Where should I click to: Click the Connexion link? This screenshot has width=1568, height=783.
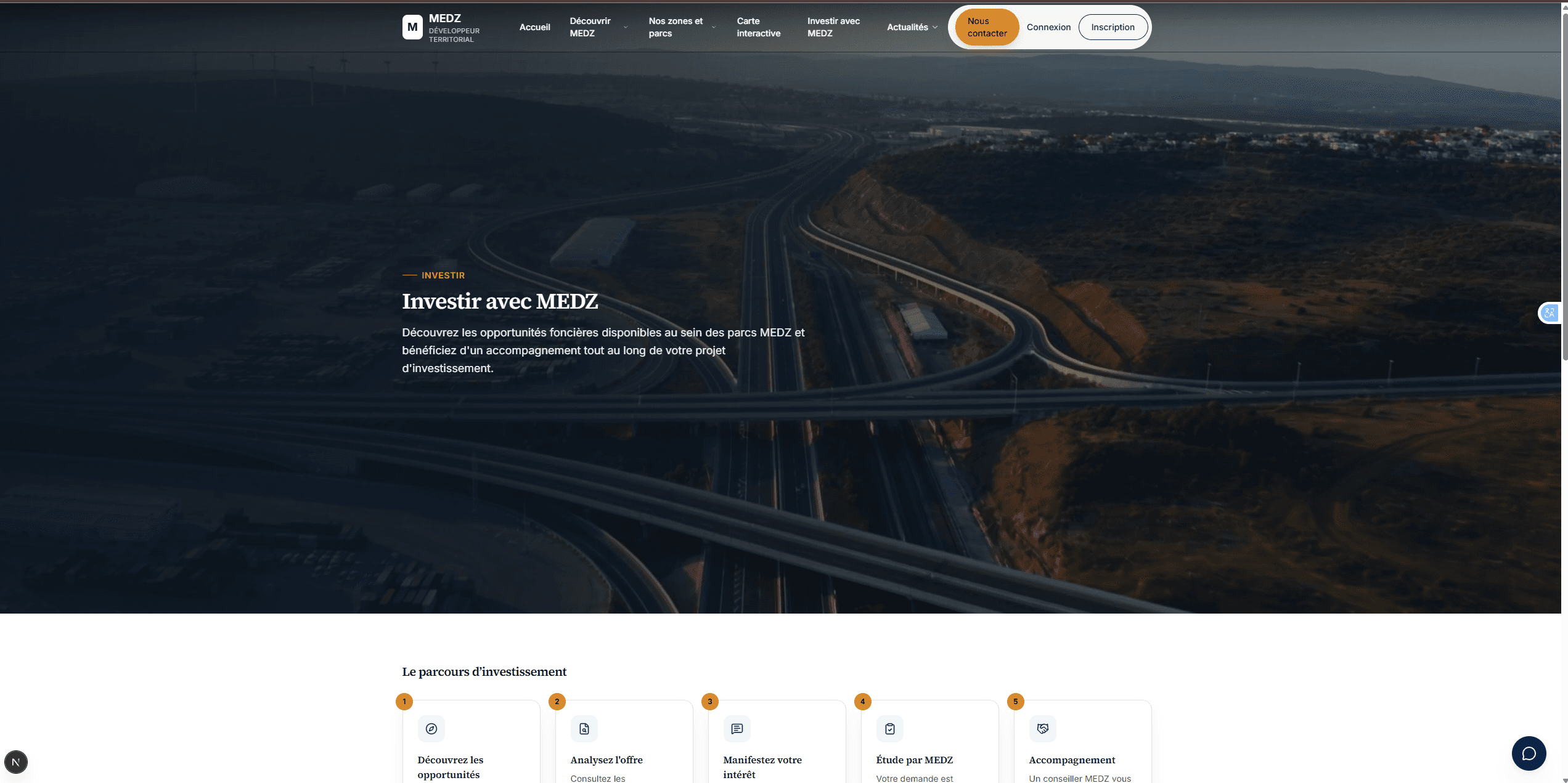(x=1048, y=27)
